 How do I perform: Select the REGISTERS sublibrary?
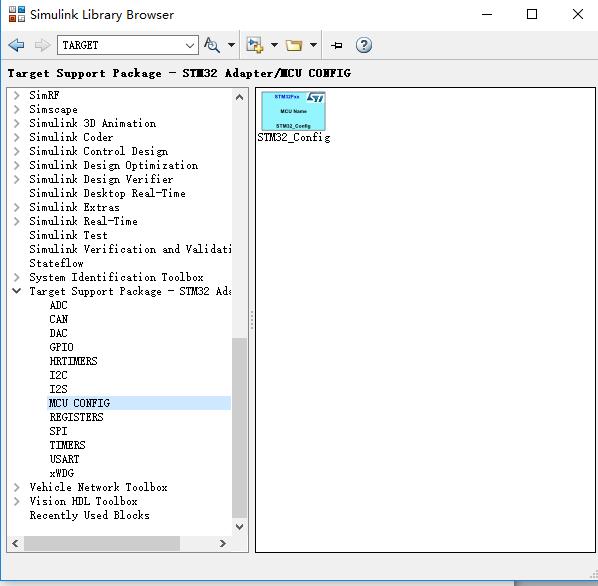click(76, 417)
